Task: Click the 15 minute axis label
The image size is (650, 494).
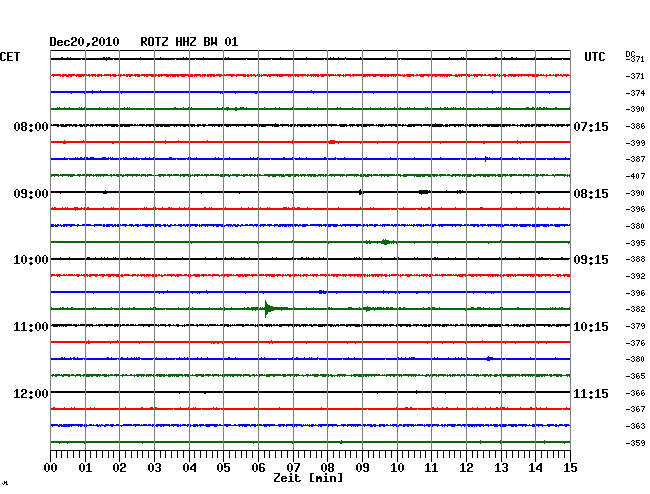Action: pyautogui.click(x=570, y=468)
